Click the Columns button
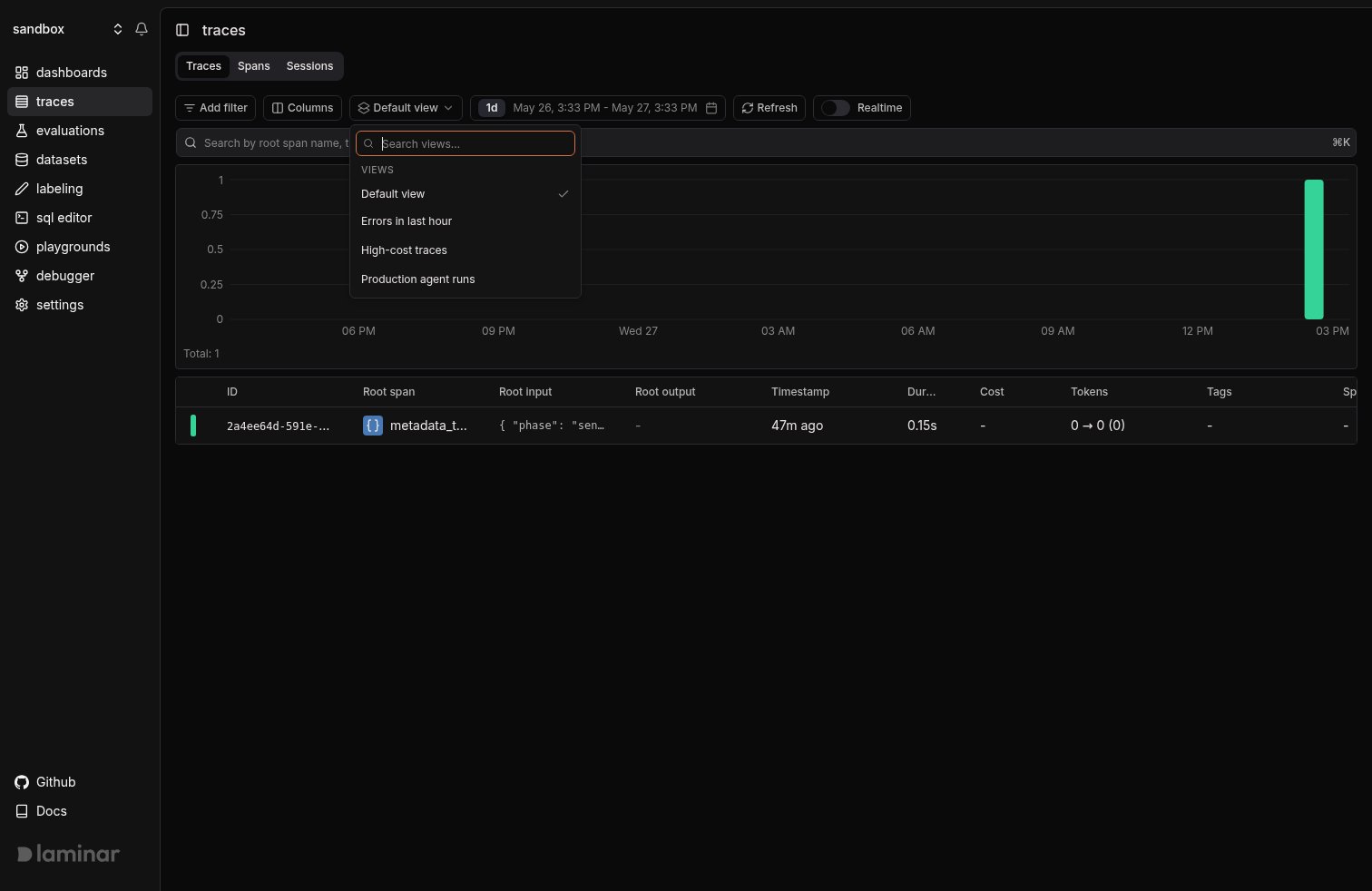 (x=302, y=108)
